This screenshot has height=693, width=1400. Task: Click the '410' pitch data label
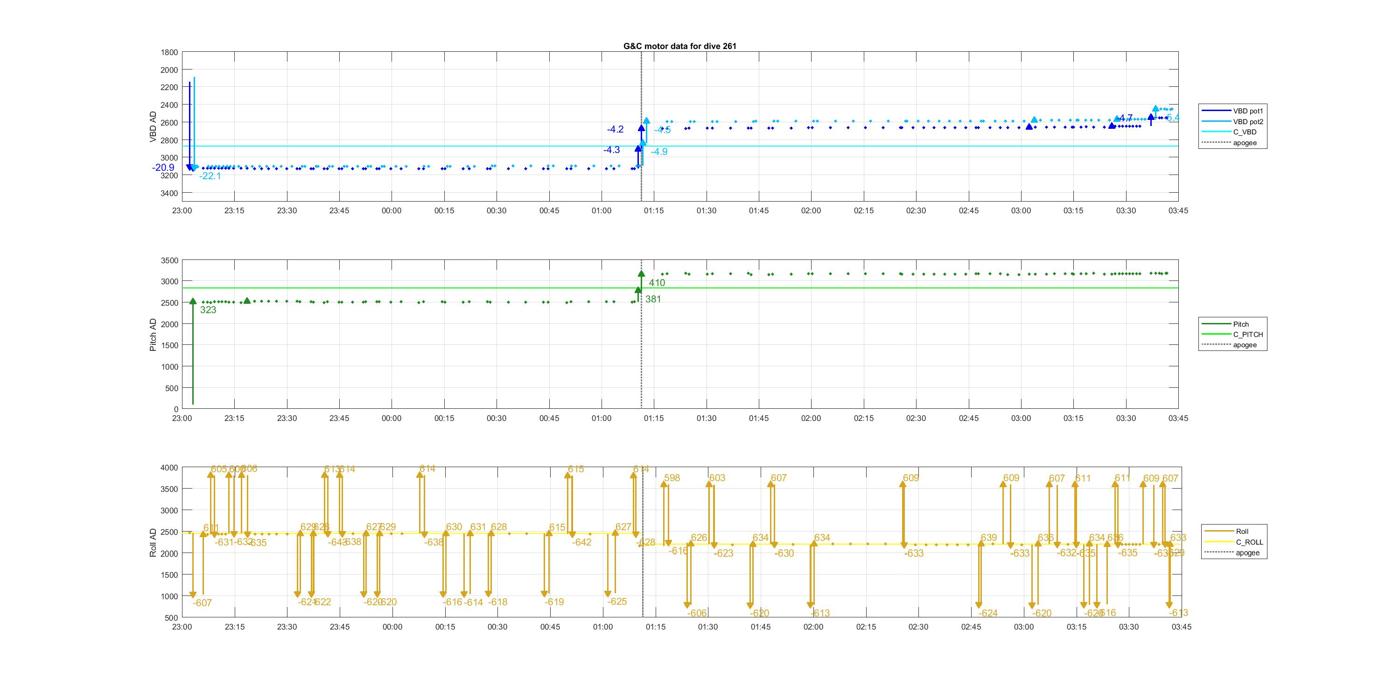657,283
